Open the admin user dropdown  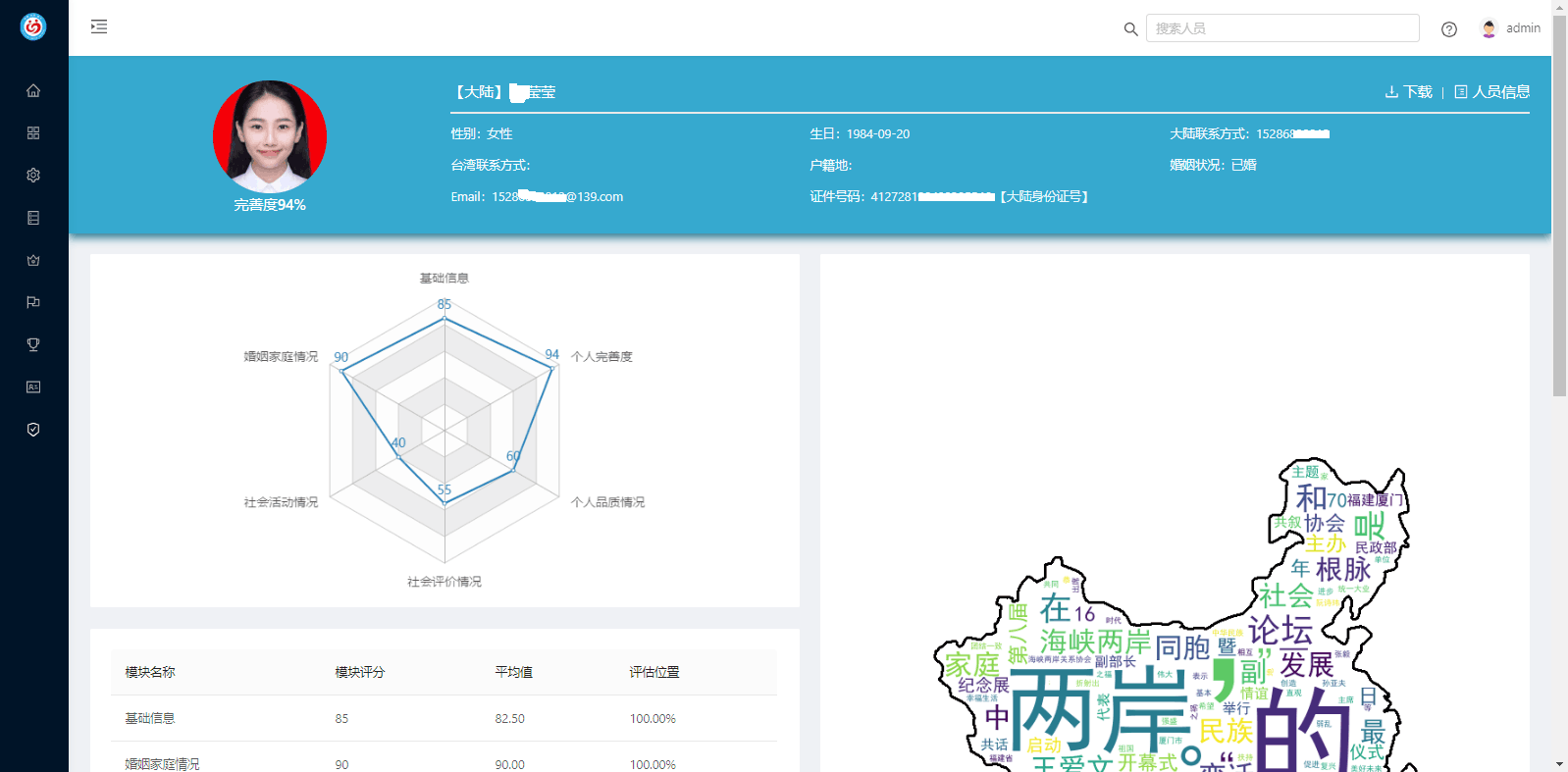click(x=1510, y=28)
